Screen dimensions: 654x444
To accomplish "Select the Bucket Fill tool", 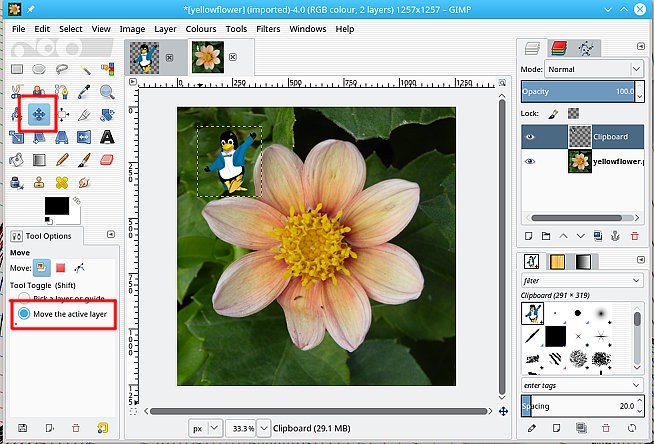I will (x=17, y=160).
